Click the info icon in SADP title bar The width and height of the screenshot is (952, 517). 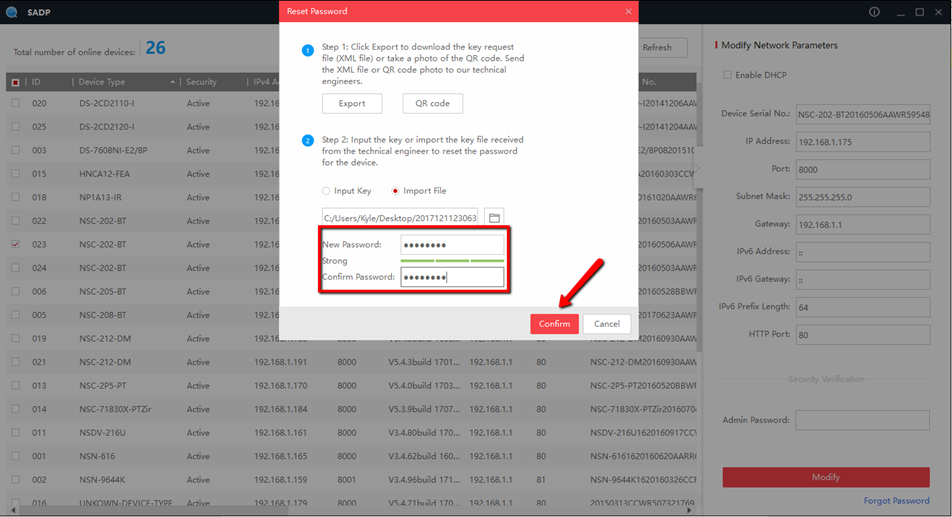(874, 12)
